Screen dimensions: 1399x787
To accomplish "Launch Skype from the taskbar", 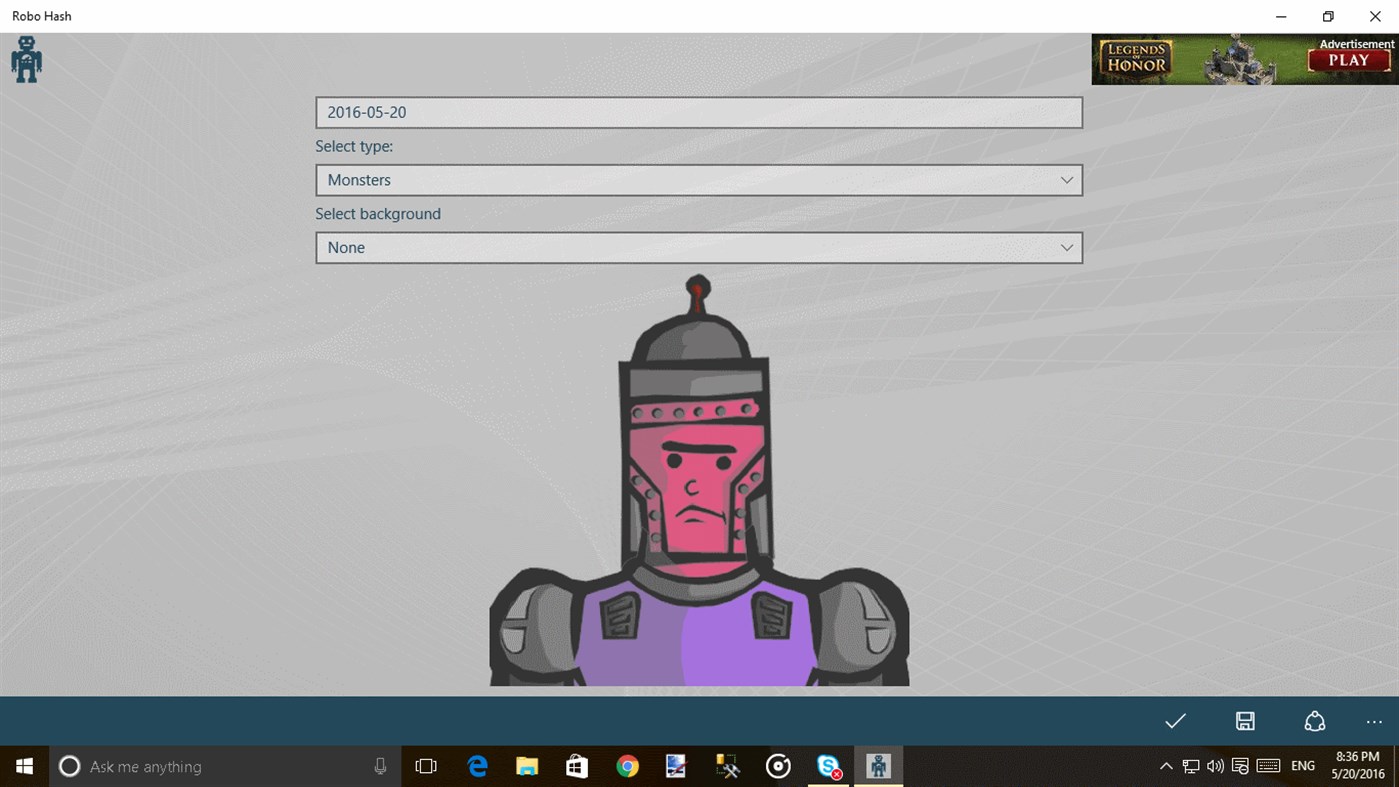I will pyautogui.click(x=828, y=766).
